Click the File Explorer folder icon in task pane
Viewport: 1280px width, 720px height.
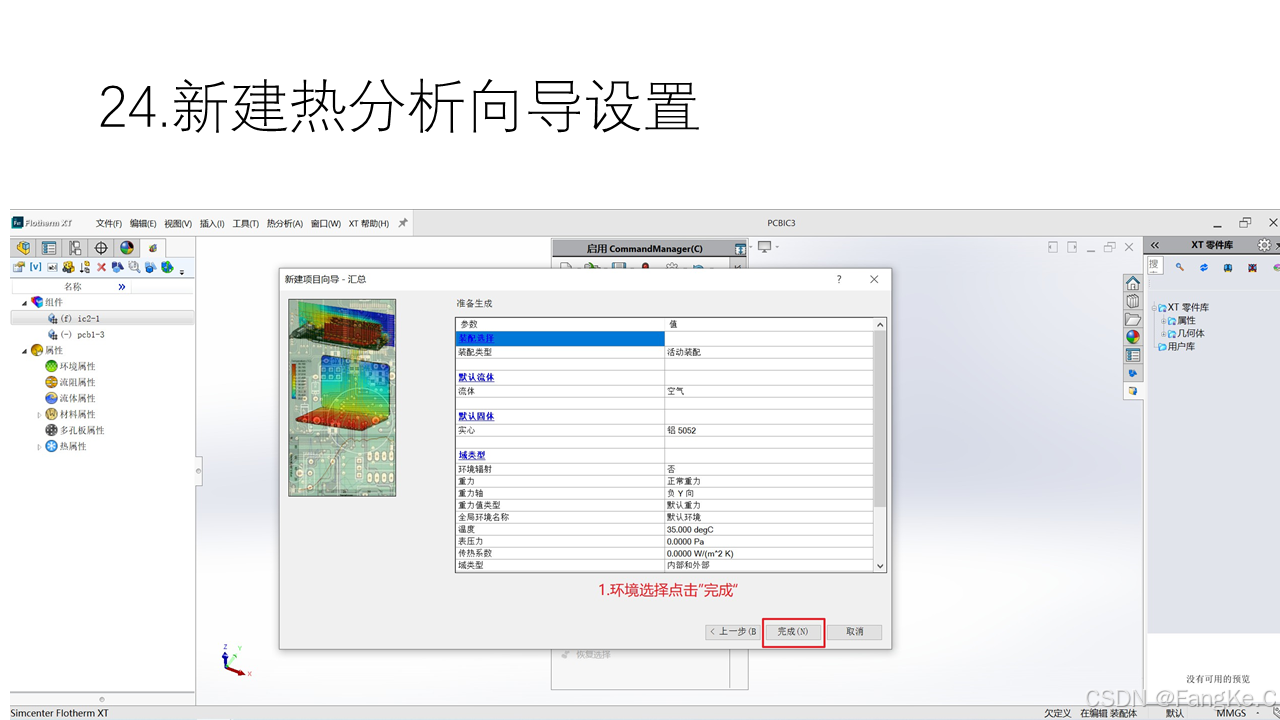pos(1133,319)
